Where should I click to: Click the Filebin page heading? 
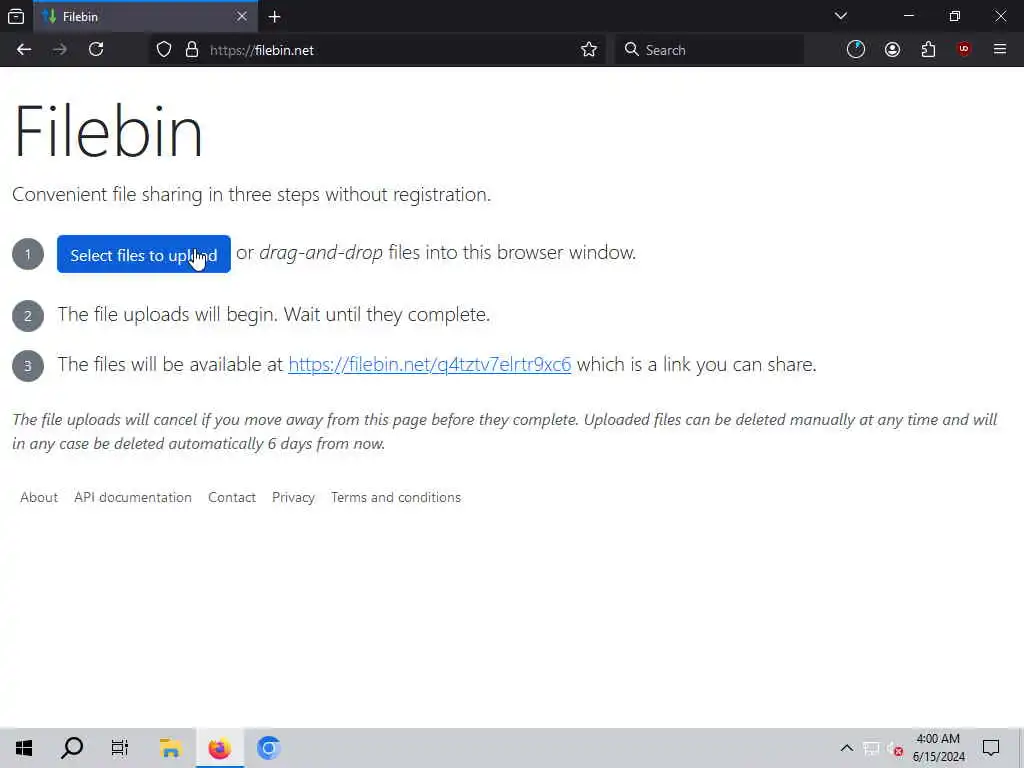pyautogui.click(x=108, y=132)
